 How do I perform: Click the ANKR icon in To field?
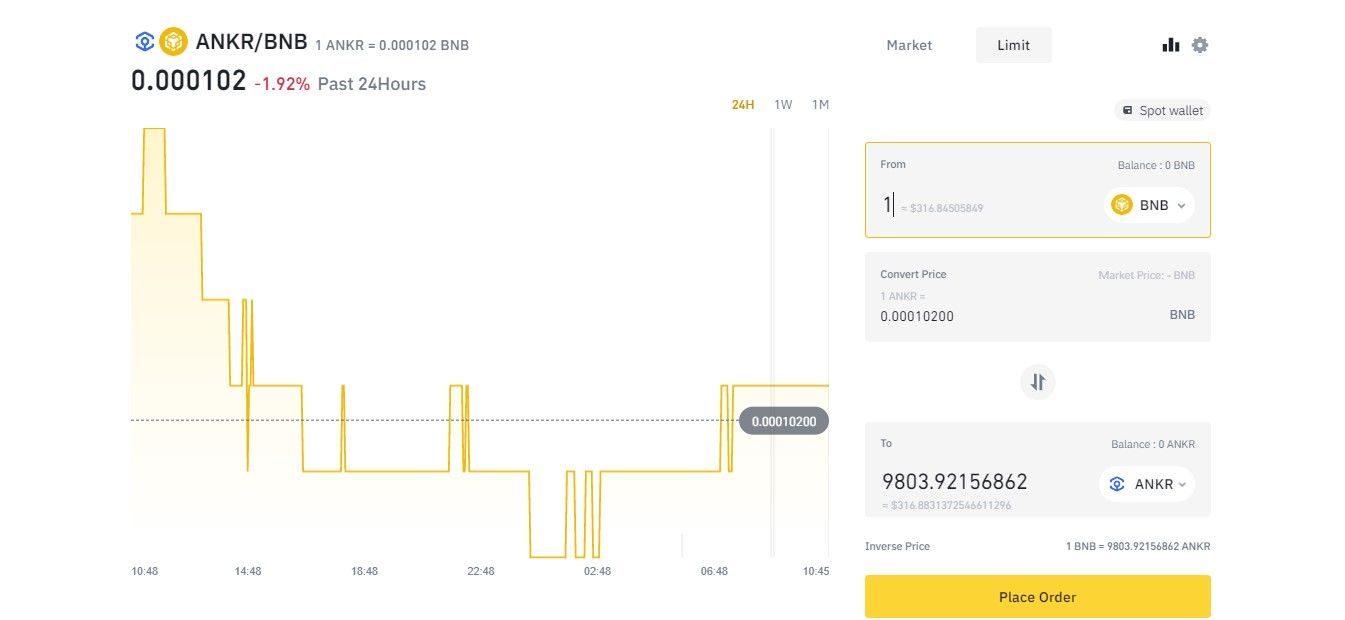(1117, 484)
